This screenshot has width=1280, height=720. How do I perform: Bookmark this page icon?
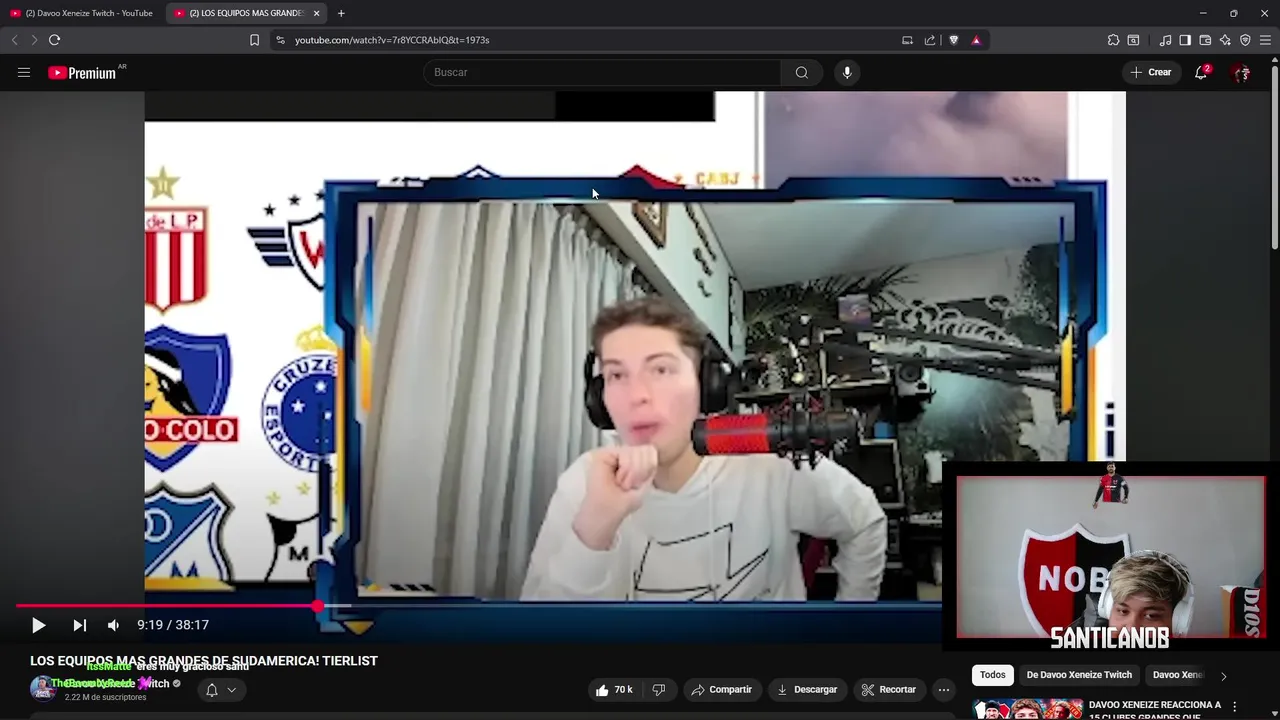coord(254,40)
